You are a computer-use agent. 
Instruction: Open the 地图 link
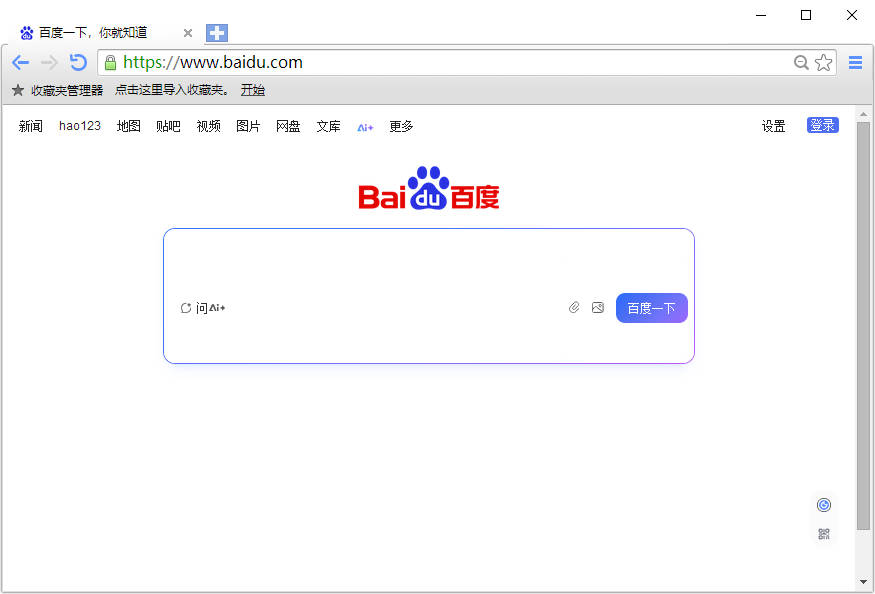point(128,126)
